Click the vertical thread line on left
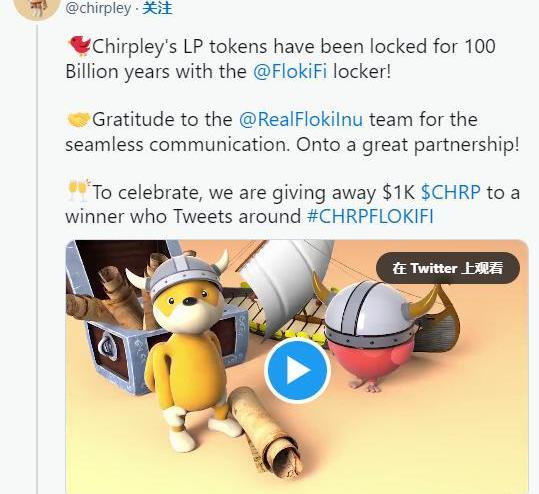The width and height of the screenshot is (539, 494). point(37,258)
